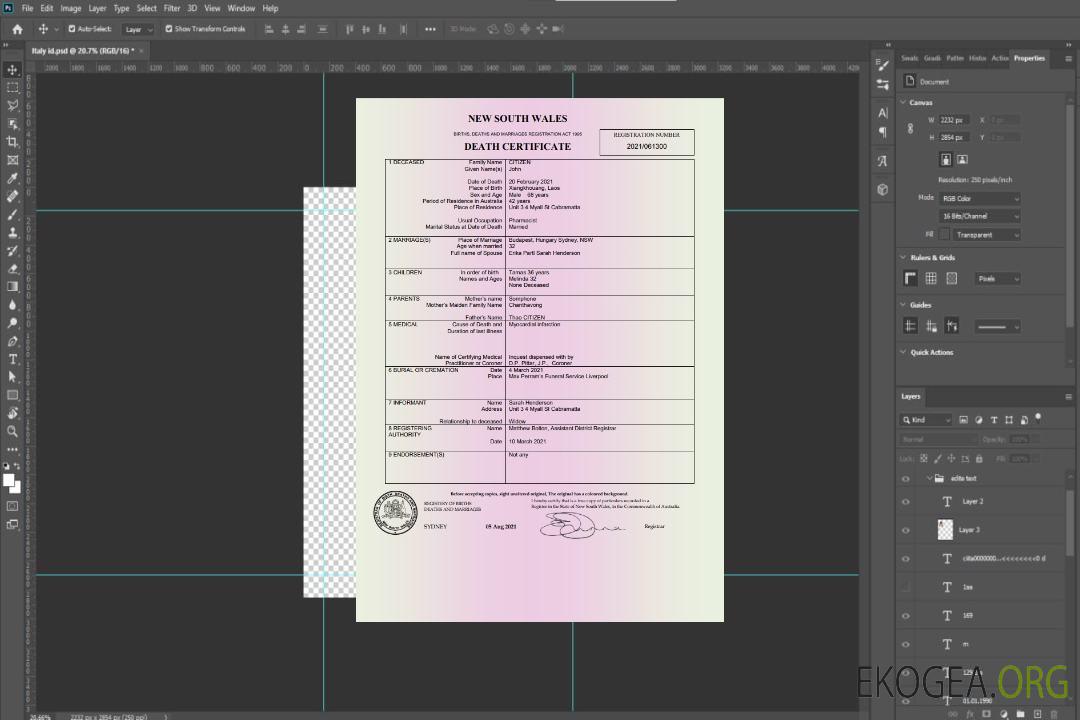Screen dimensions: 1080x720
Task: Hide Layer 3 visibility eye
Action: 906,530
